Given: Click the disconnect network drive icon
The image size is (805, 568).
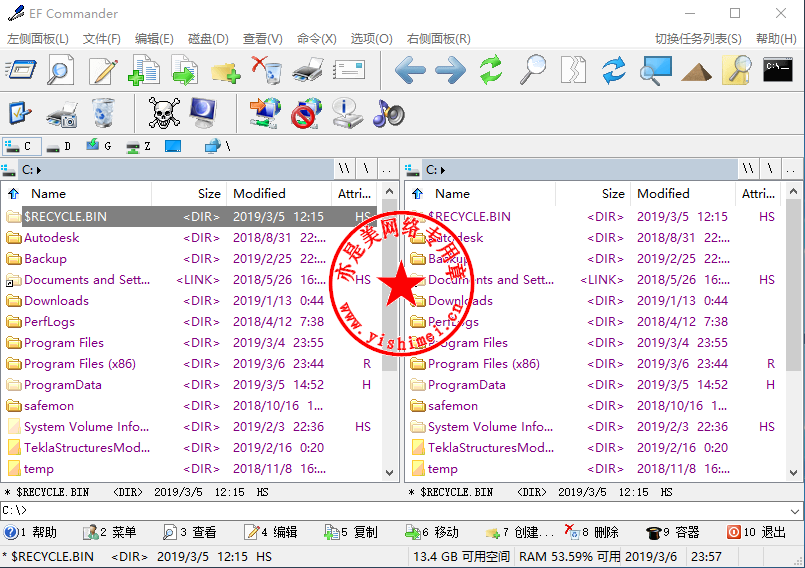Looking at the screenshot, I should pyautogui.click(x=306, y=113).
